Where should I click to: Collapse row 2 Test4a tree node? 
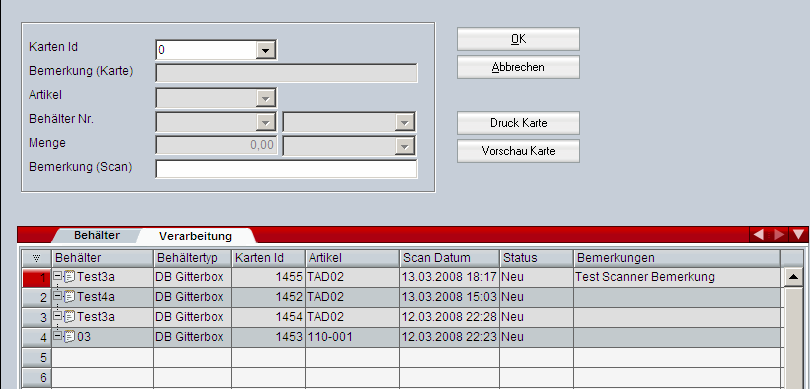[x=58, y=296]
